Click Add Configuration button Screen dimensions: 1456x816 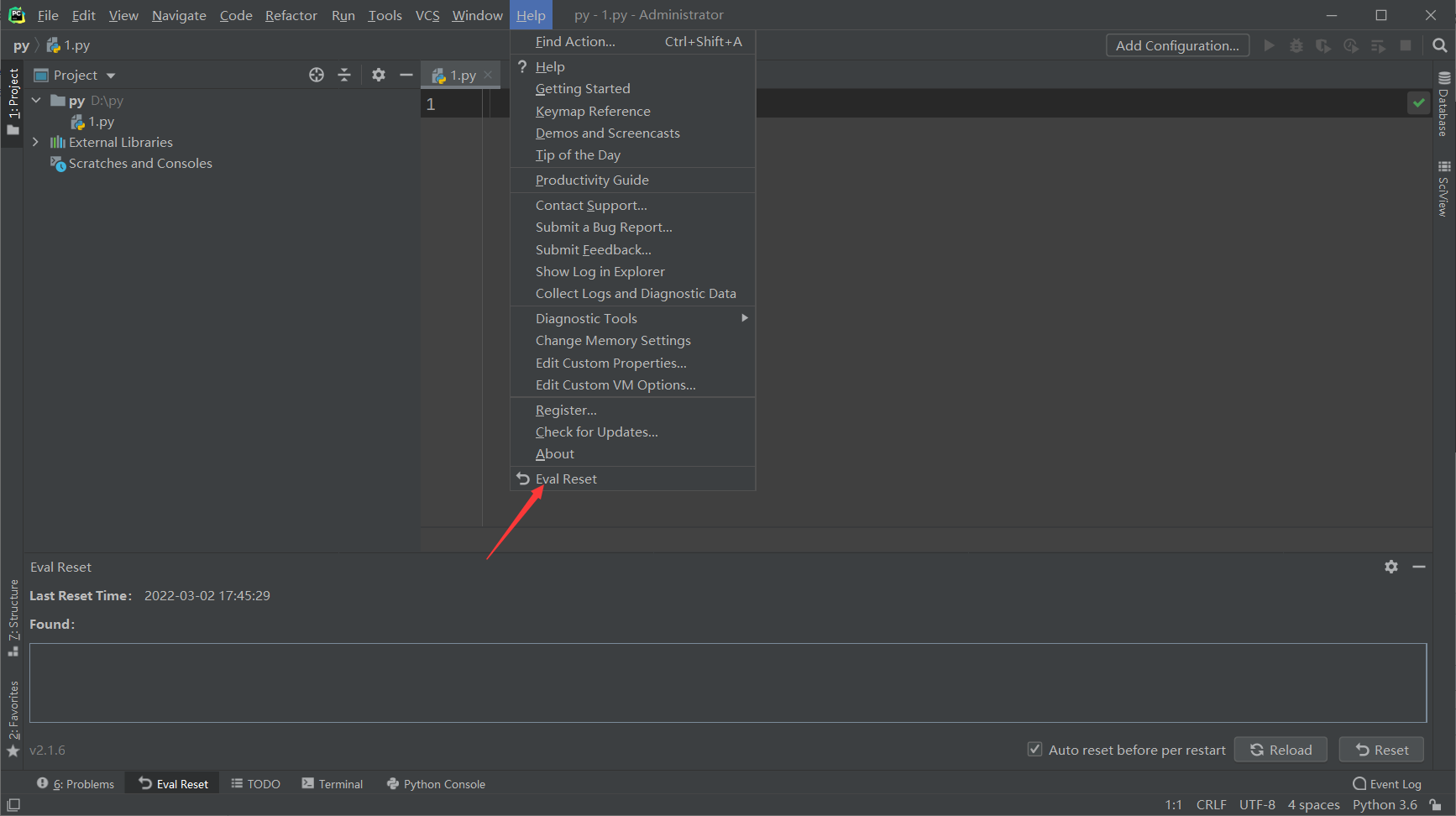(1177, 45)
